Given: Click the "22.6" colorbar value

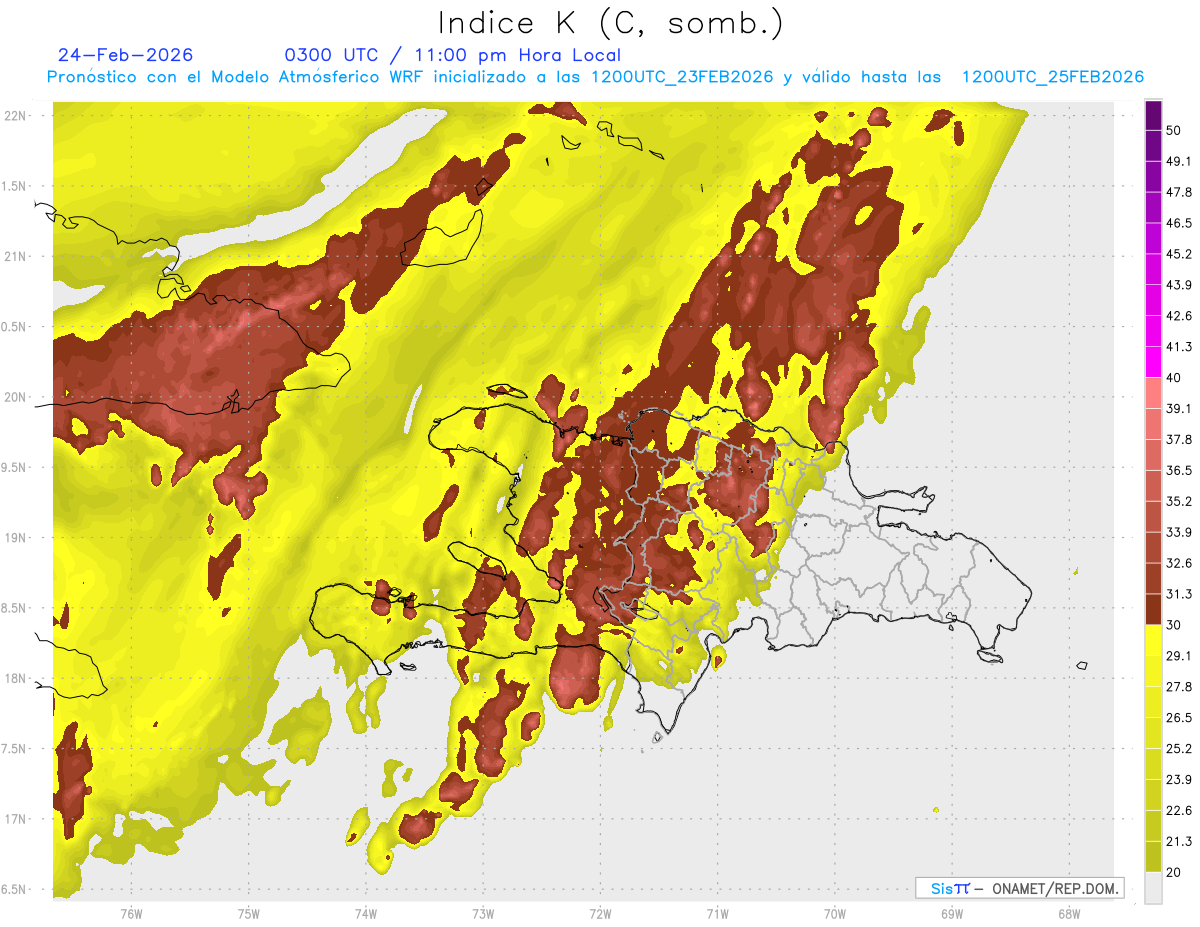Looking at the screenshot, I should tap(1179, 810).
